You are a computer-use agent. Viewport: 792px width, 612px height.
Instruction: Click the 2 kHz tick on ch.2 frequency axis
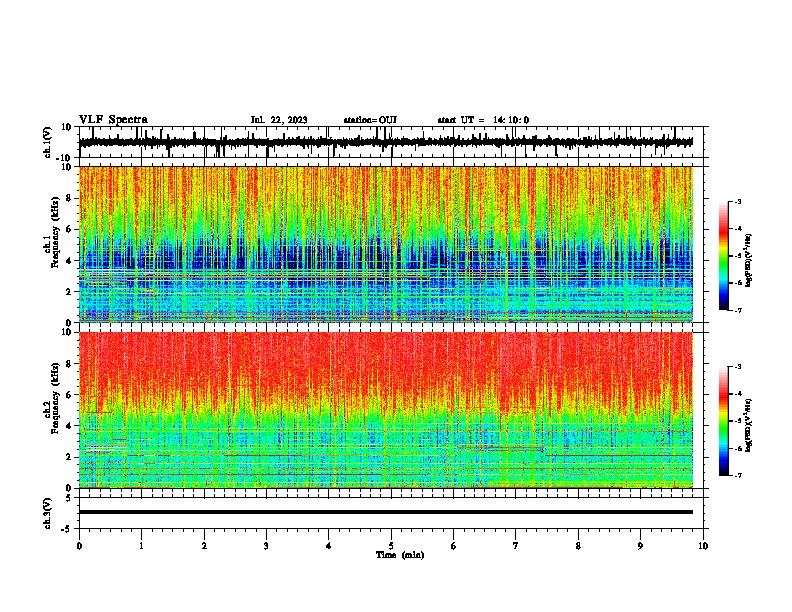coord(69,457)
